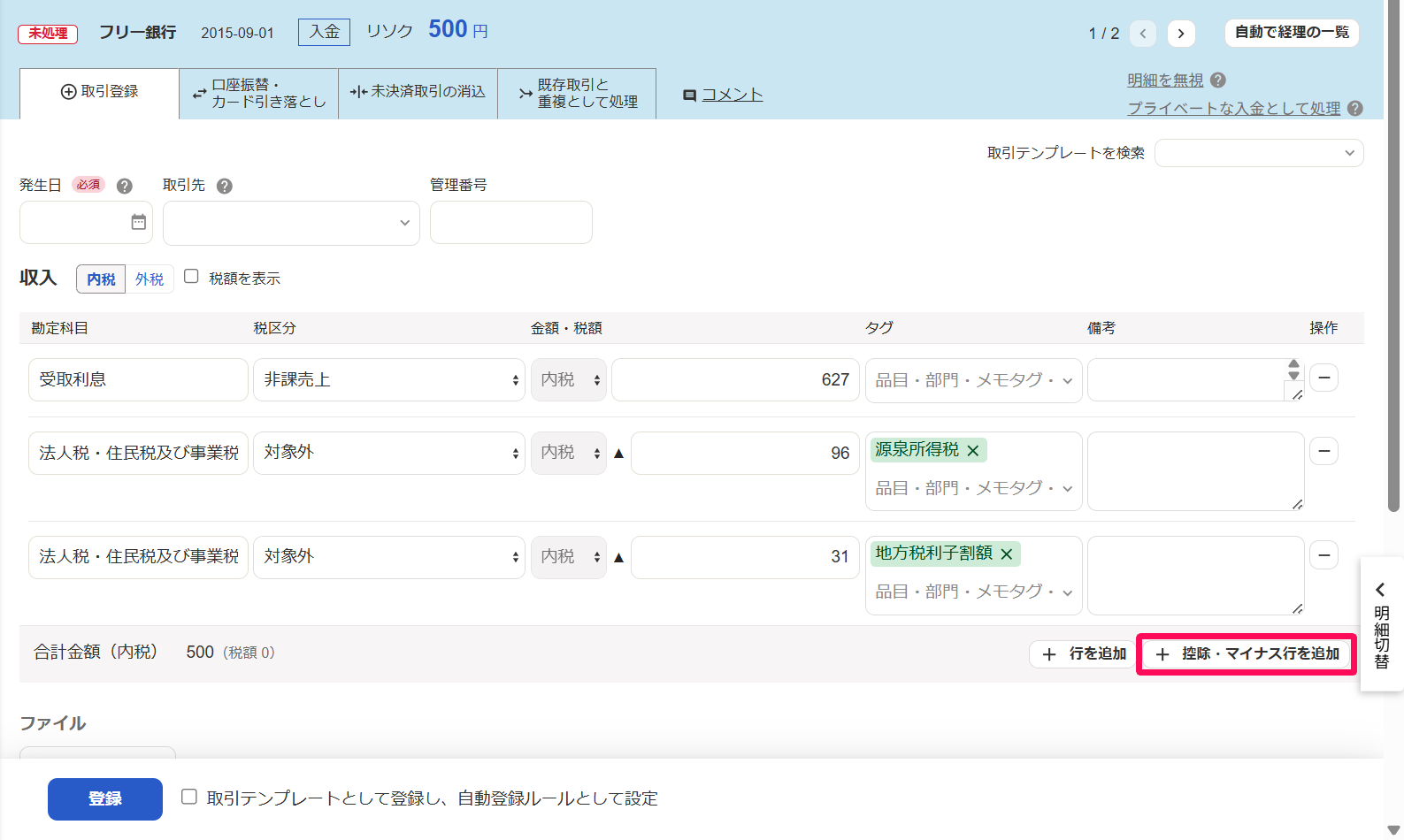Click amount field showing 627
Viewport: 1404px width, 840px height.
735,380
